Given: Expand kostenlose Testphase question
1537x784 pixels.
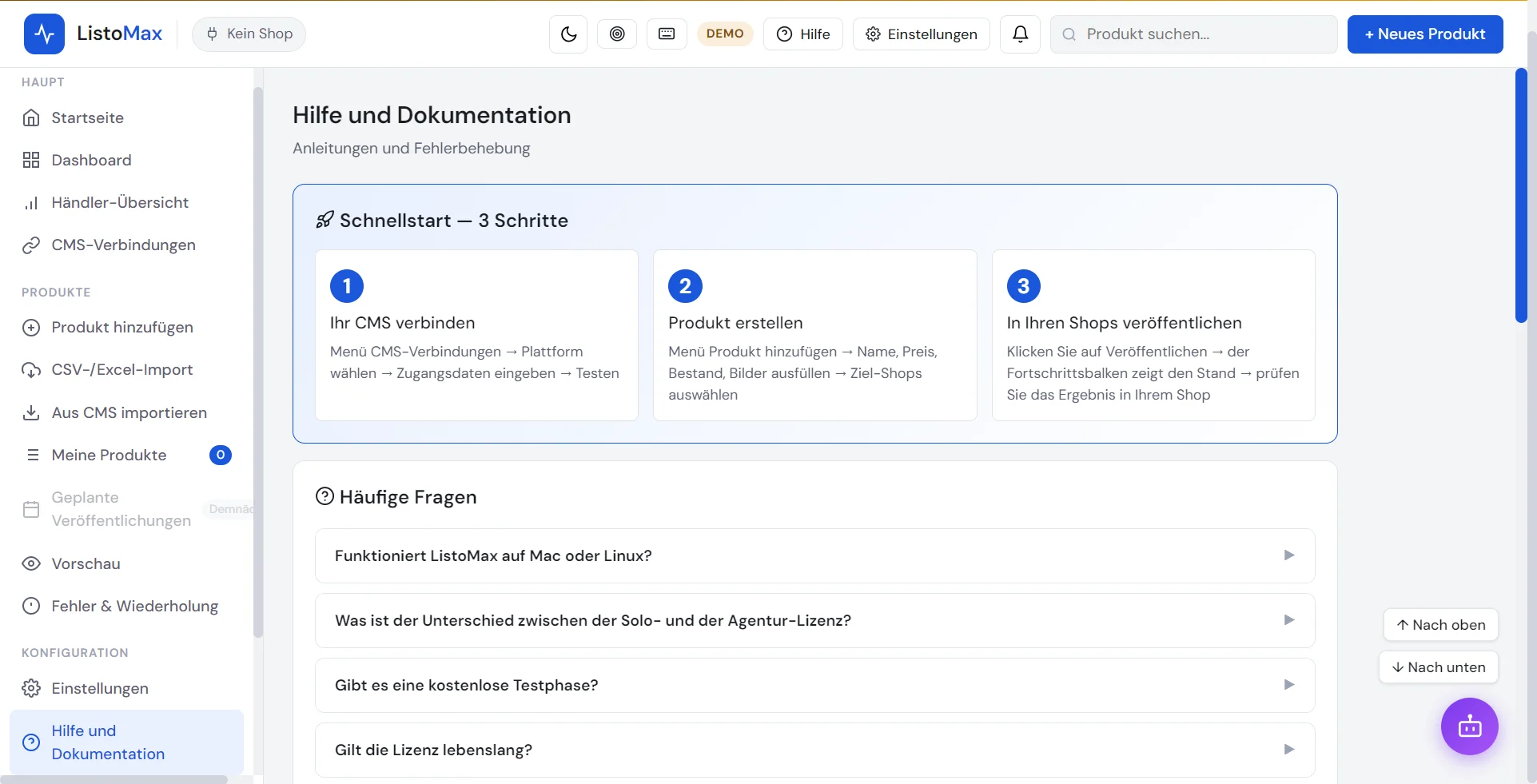Looking at the screenshot, I should pos(814,685).
